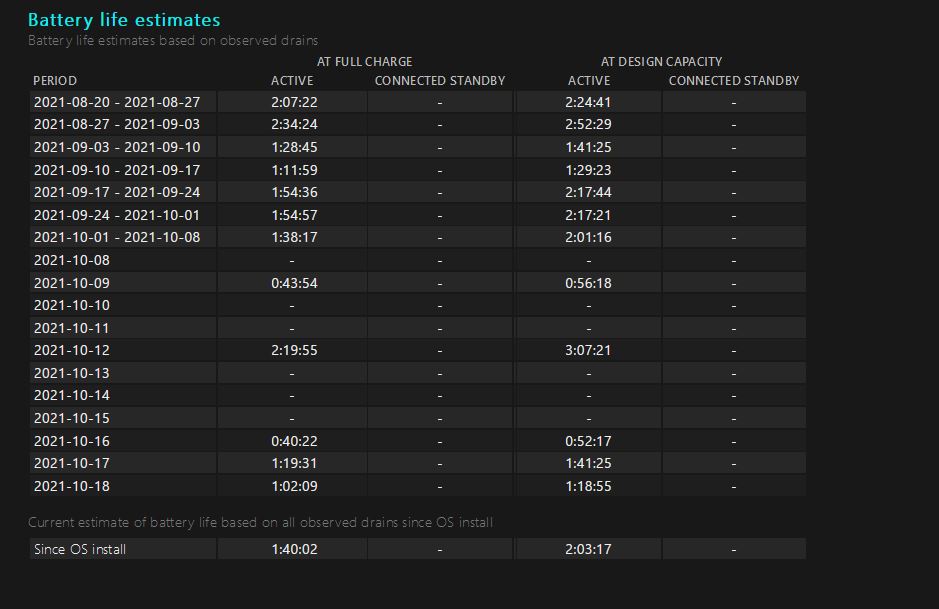939x609 pixels.
Task: Click the 'Current estimate of battery life' note
Action: click(261, 522)
